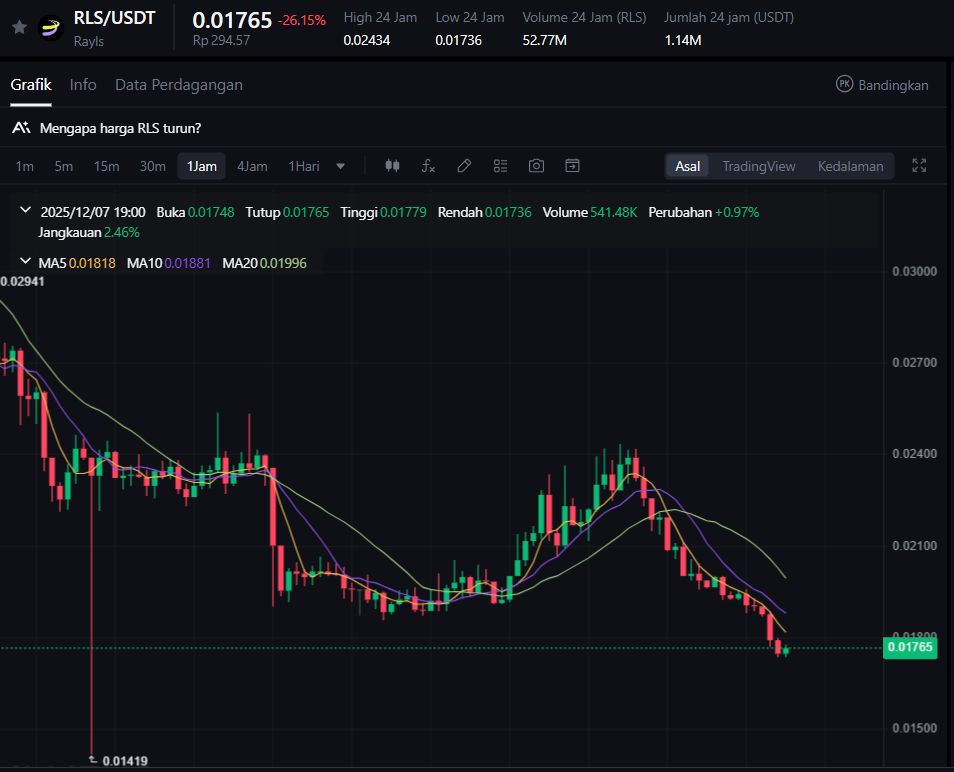954x772 pixels.
Task: Collapse the OHLC data row chevron
Action: [25, 212]
